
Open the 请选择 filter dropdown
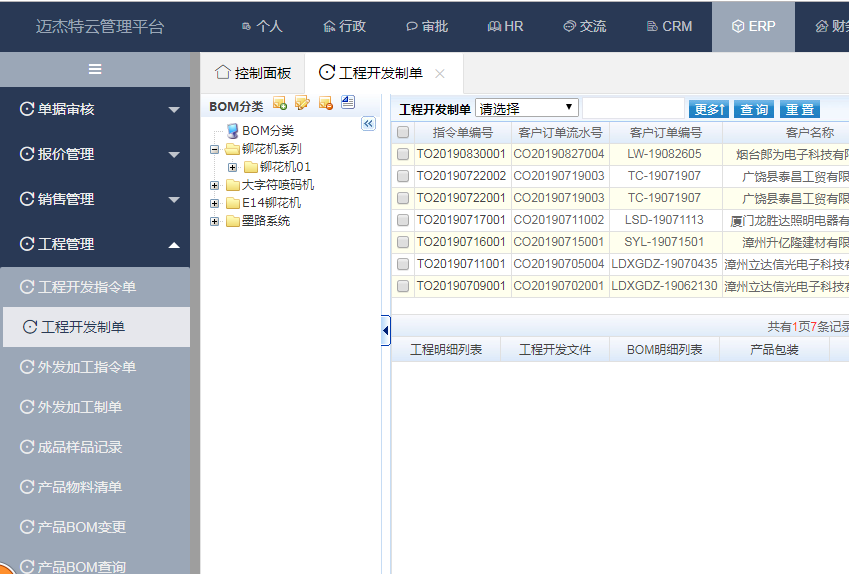point(527,108)
